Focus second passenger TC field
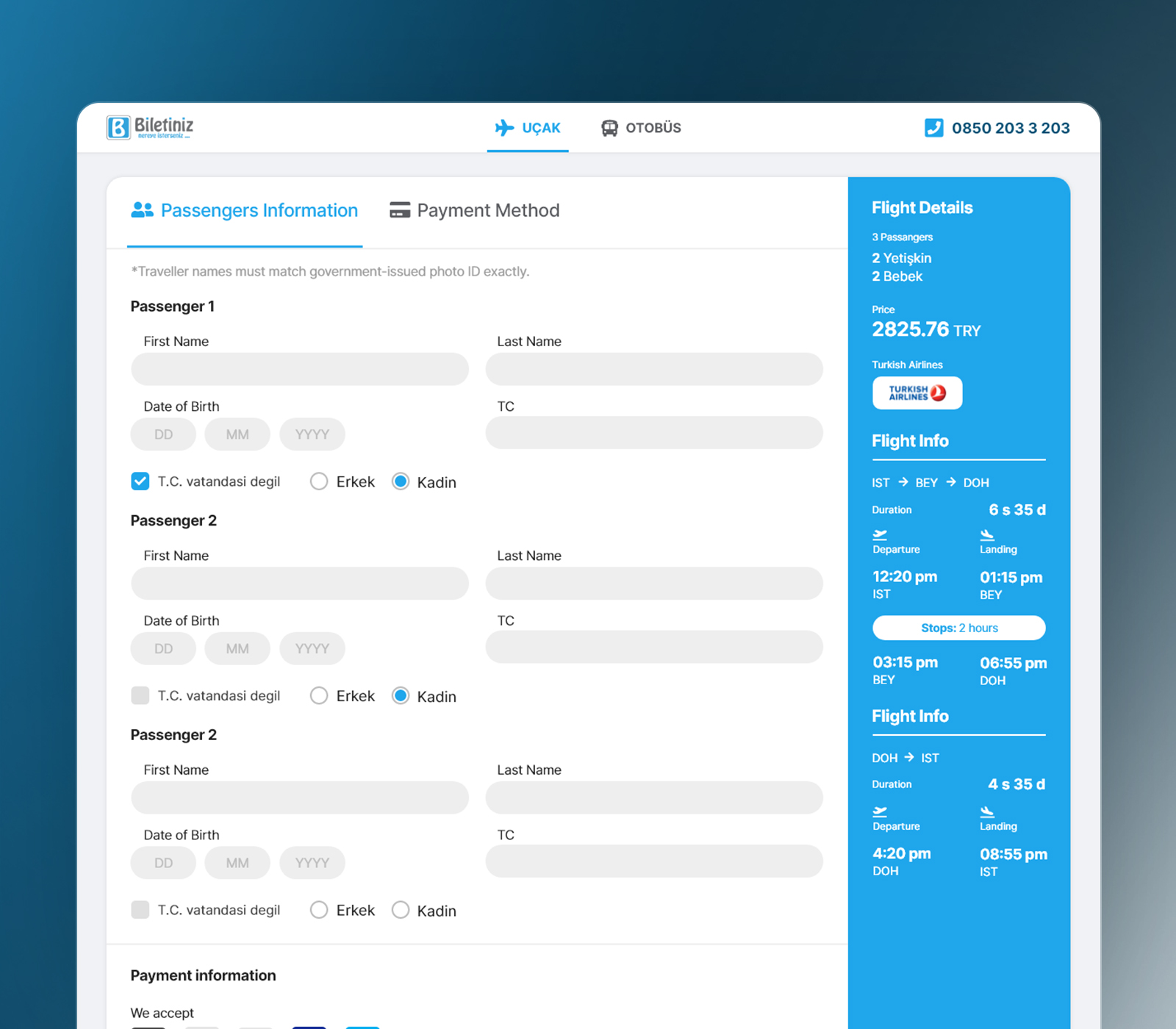Image resolution: width=1176 pixels, height=1029 pixels. pyautogui.click(x=654, y=647)
